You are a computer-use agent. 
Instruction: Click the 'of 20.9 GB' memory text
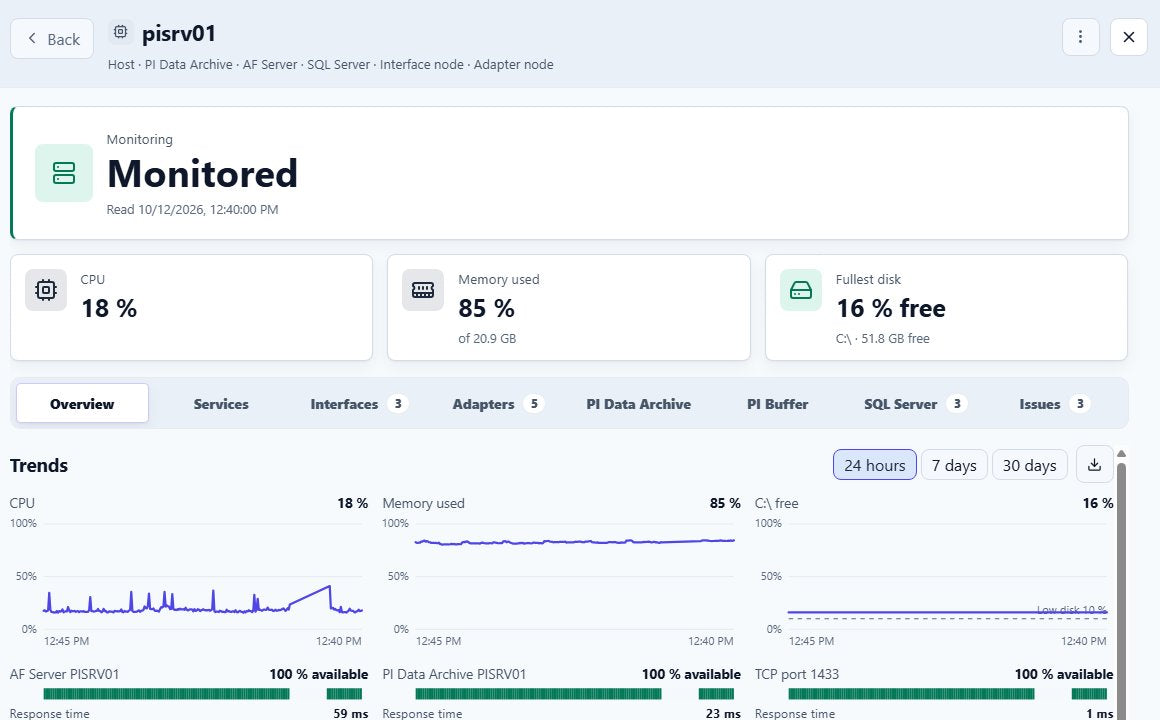(x=487, y=338)
